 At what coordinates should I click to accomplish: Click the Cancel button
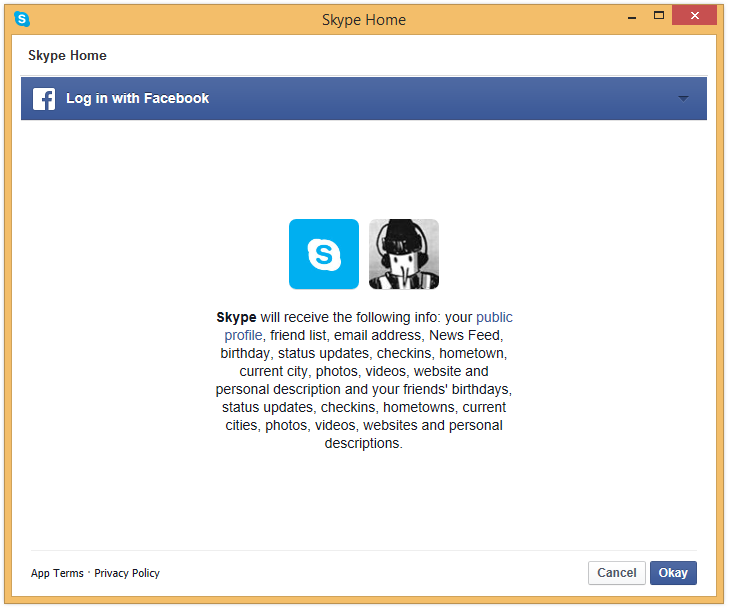coord(616,573)
